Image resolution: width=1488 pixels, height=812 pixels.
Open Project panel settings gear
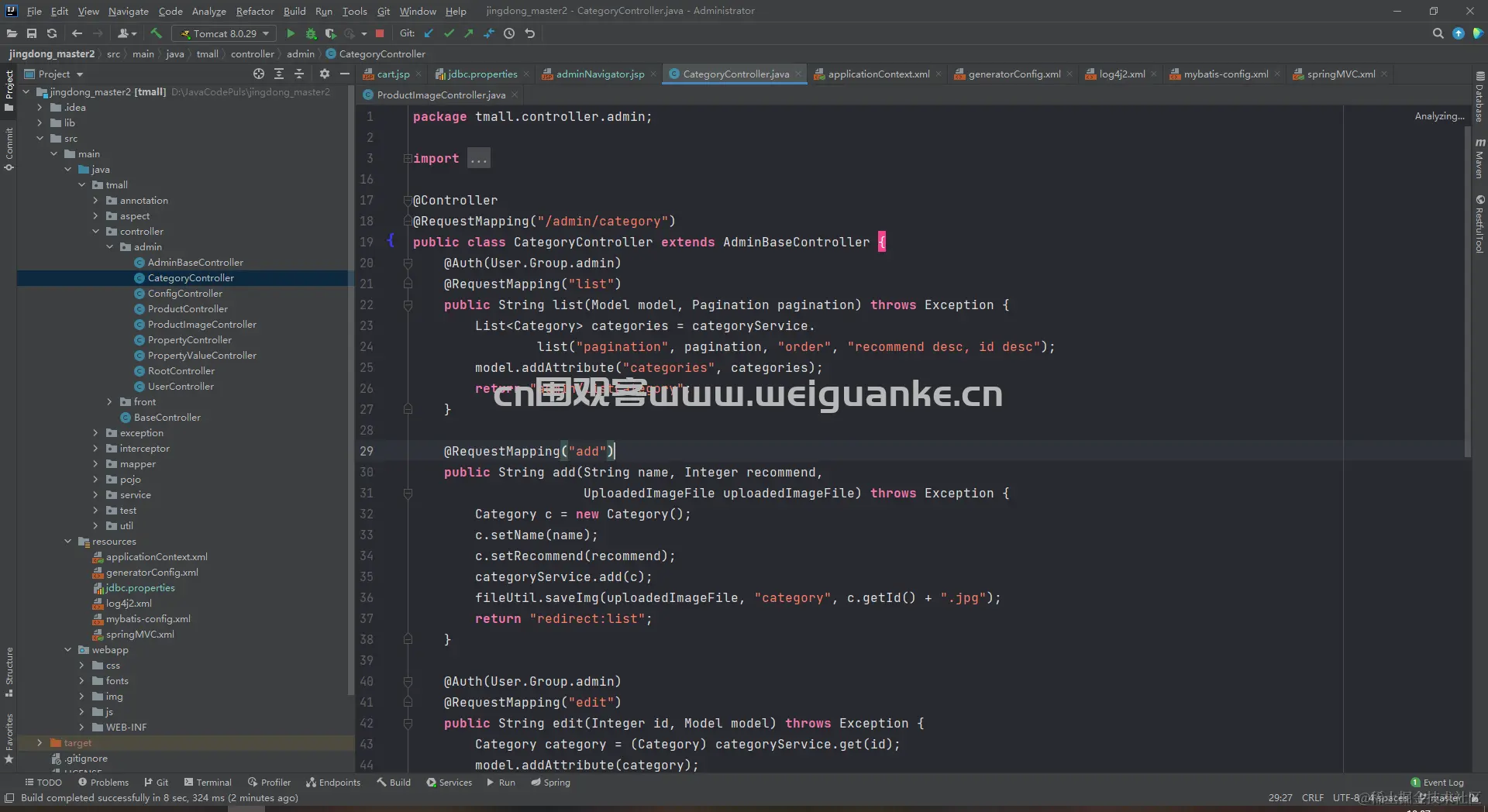click(325, 74)
